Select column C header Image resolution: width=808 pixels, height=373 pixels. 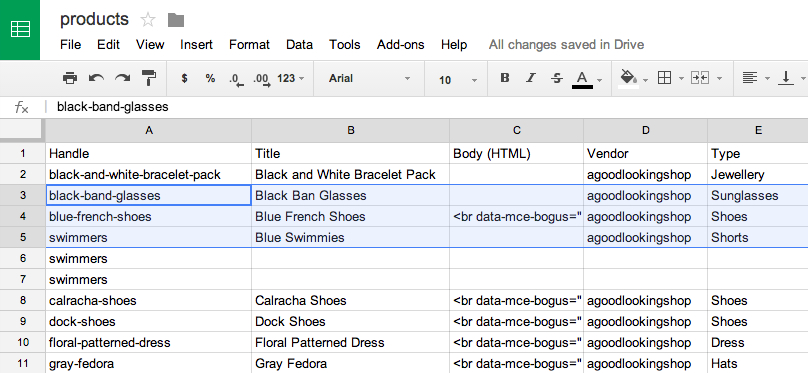pos(516,130)
